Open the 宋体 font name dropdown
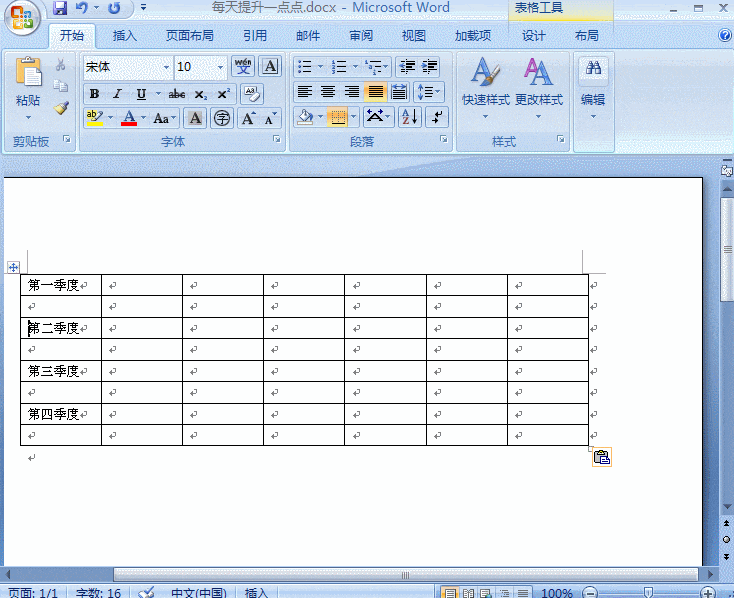This screenshot has width=734, height=598. point(166,67)
